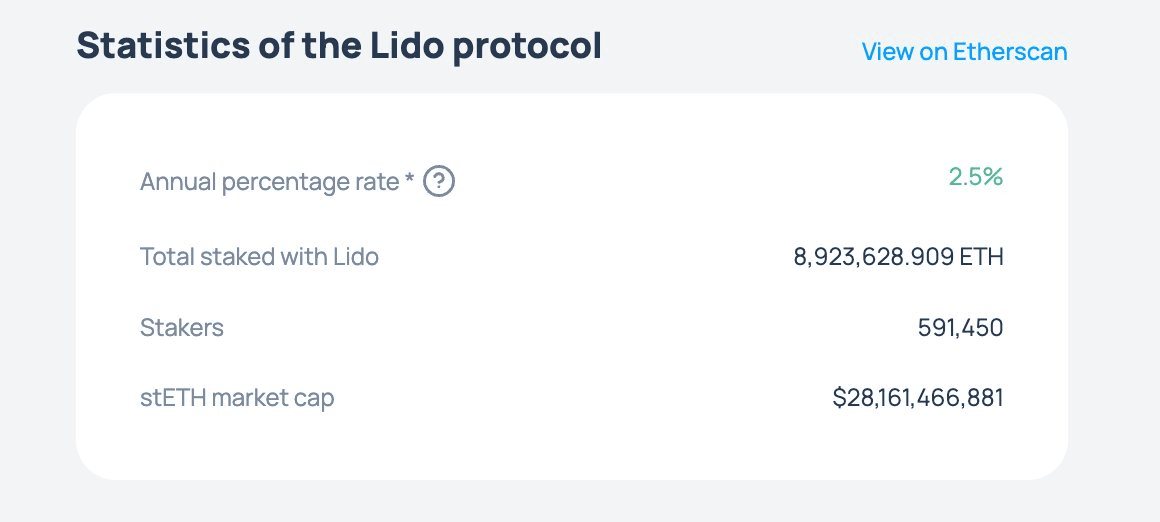Click the asterisk after Annual percentage rate

(x=410, y=179)
